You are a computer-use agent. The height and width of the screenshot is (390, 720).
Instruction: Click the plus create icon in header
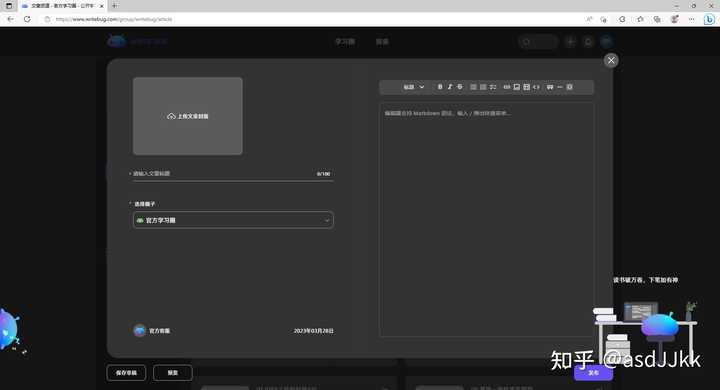(x=570, y=42)
